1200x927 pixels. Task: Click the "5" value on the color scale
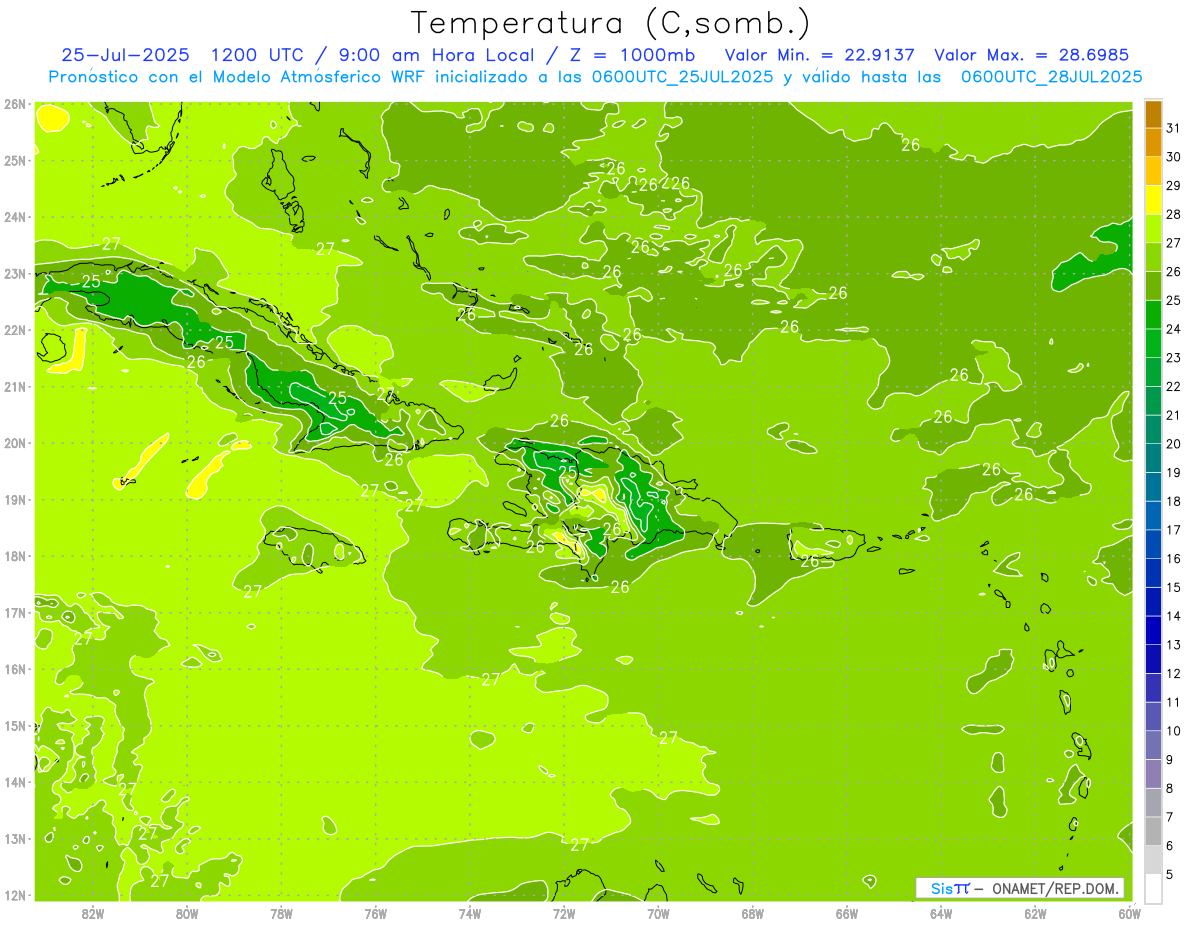1170,874
